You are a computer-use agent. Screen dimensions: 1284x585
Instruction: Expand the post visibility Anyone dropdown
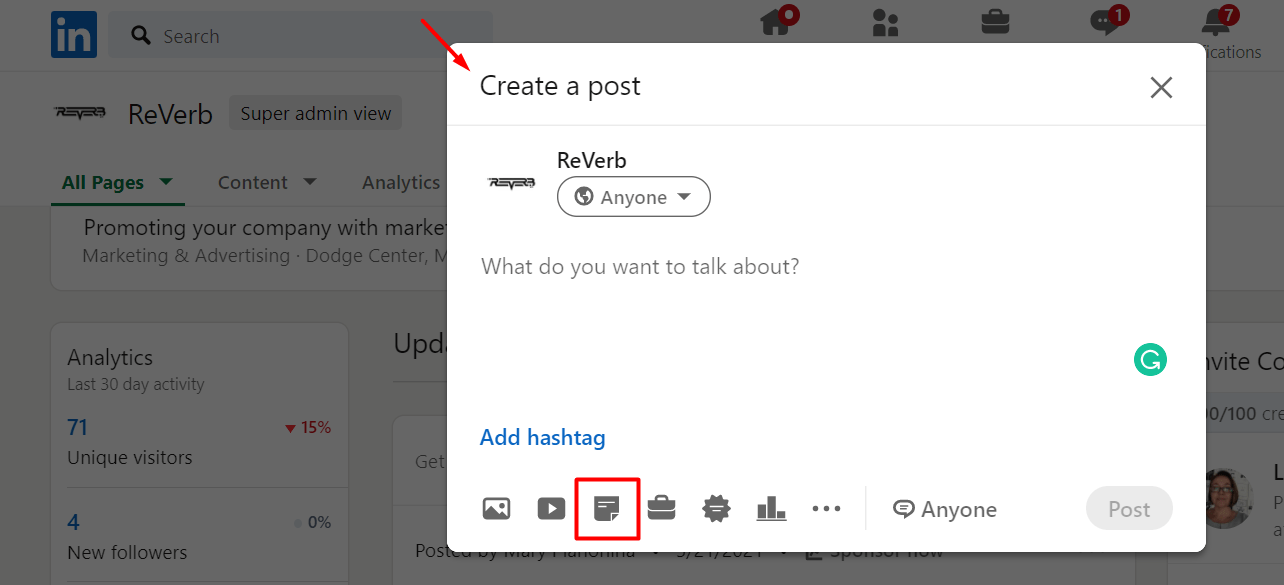coord(633,196)
